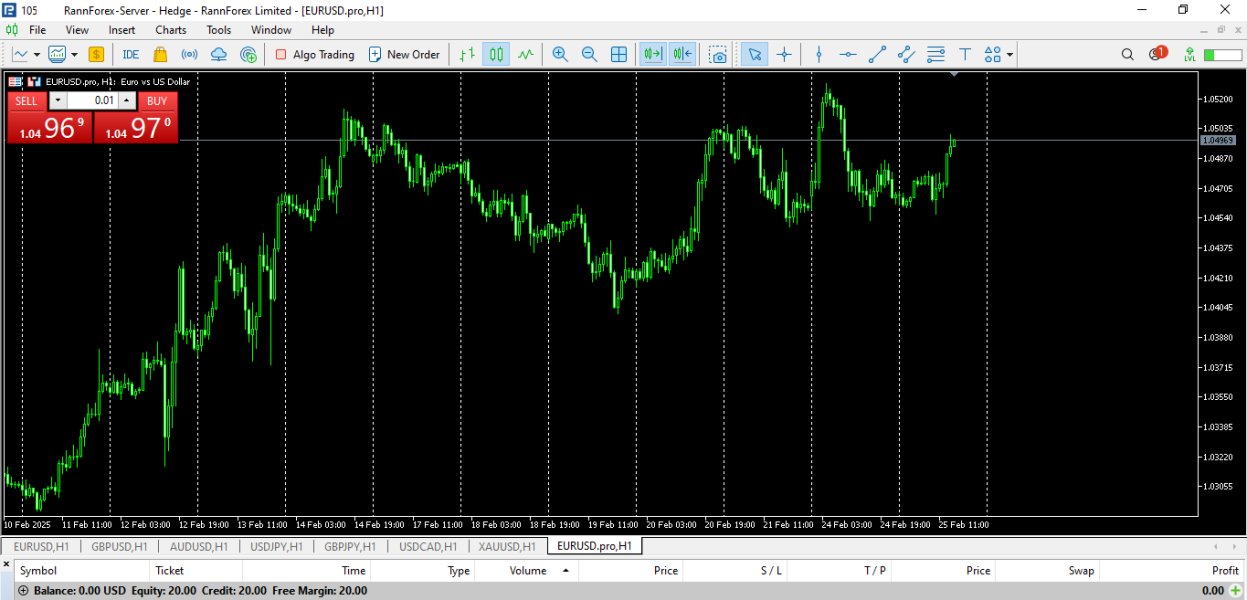Image resolution: width=1247 pixels, height=600 pixels.
Task: Click the screenshot camera icon
Action: (718, 55)
